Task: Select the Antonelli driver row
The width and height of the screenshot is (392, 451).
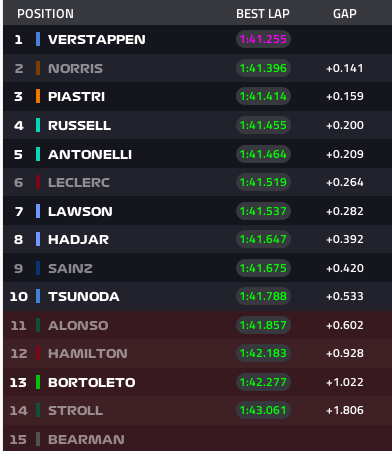Action: point(198,154)
